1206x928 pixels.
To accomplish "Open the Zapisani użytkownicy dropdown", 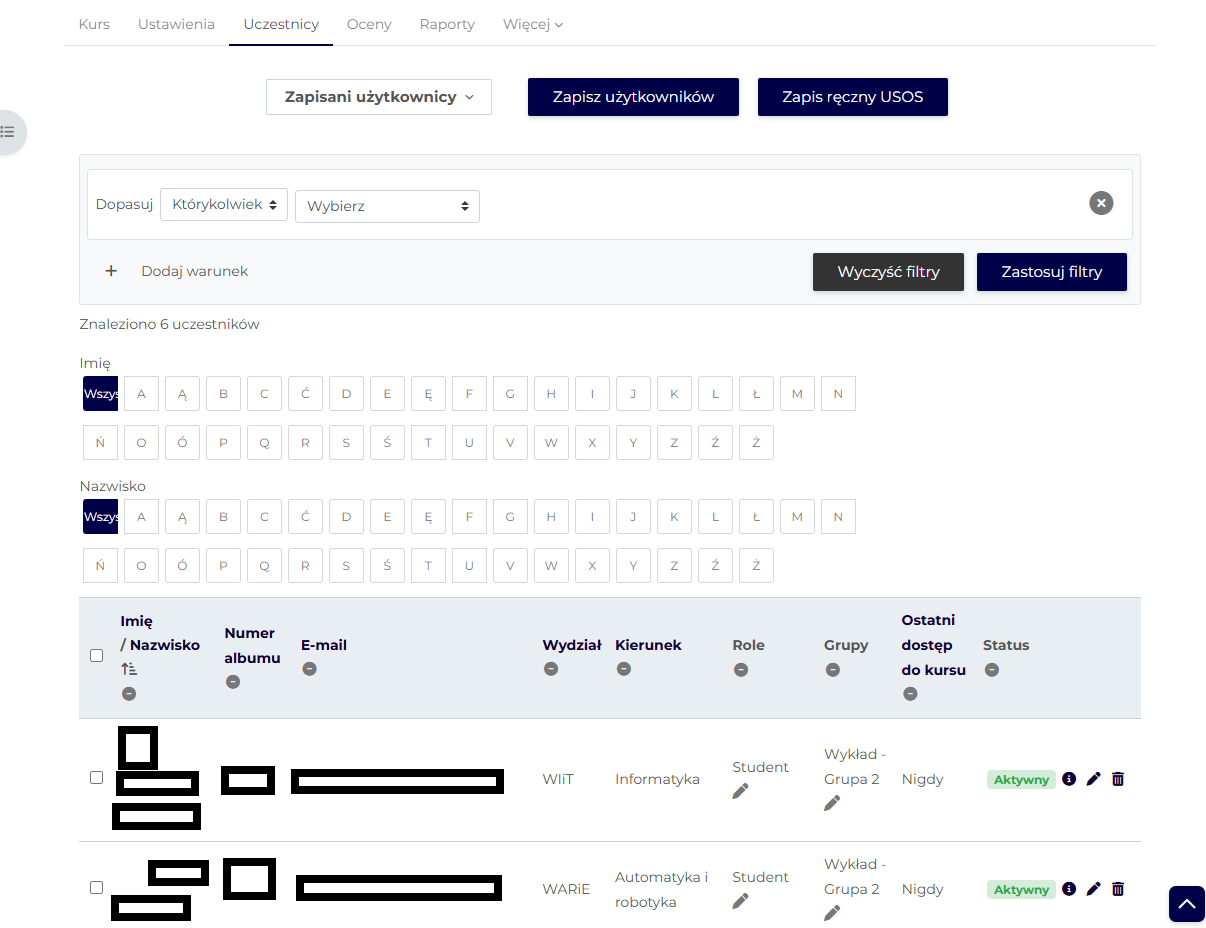I will (378, 97).
